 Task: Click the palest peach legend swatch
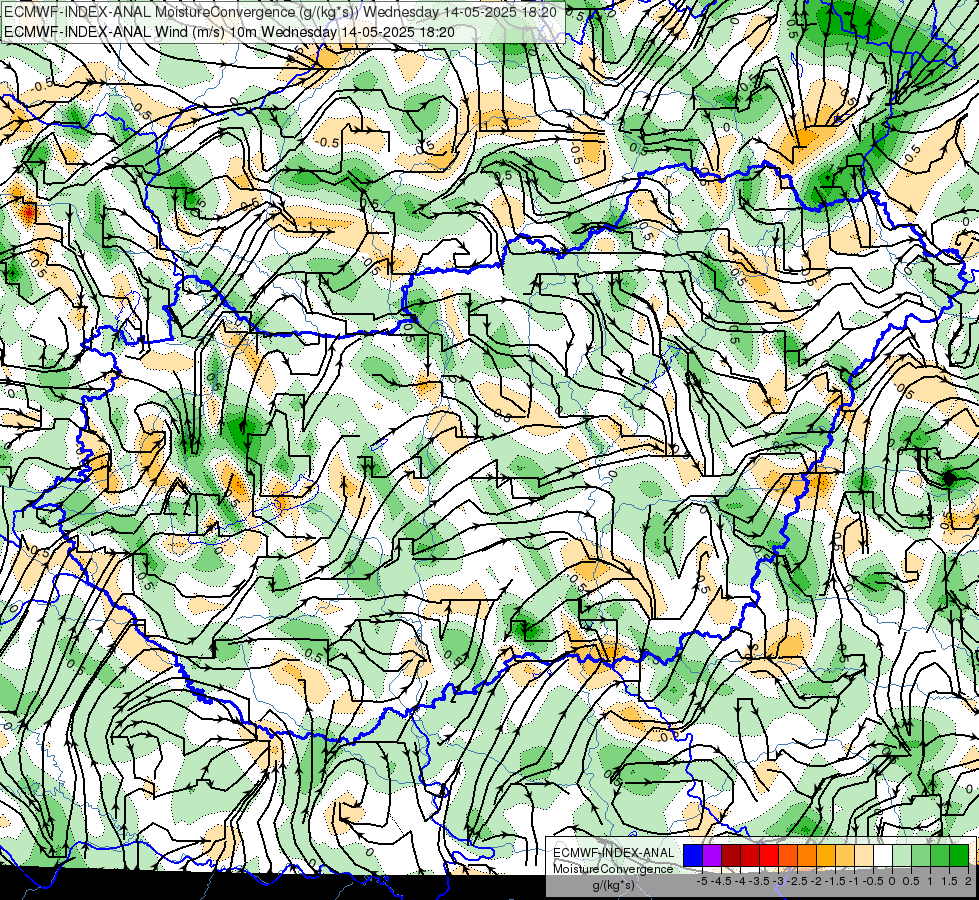click(x=864, y=855)
